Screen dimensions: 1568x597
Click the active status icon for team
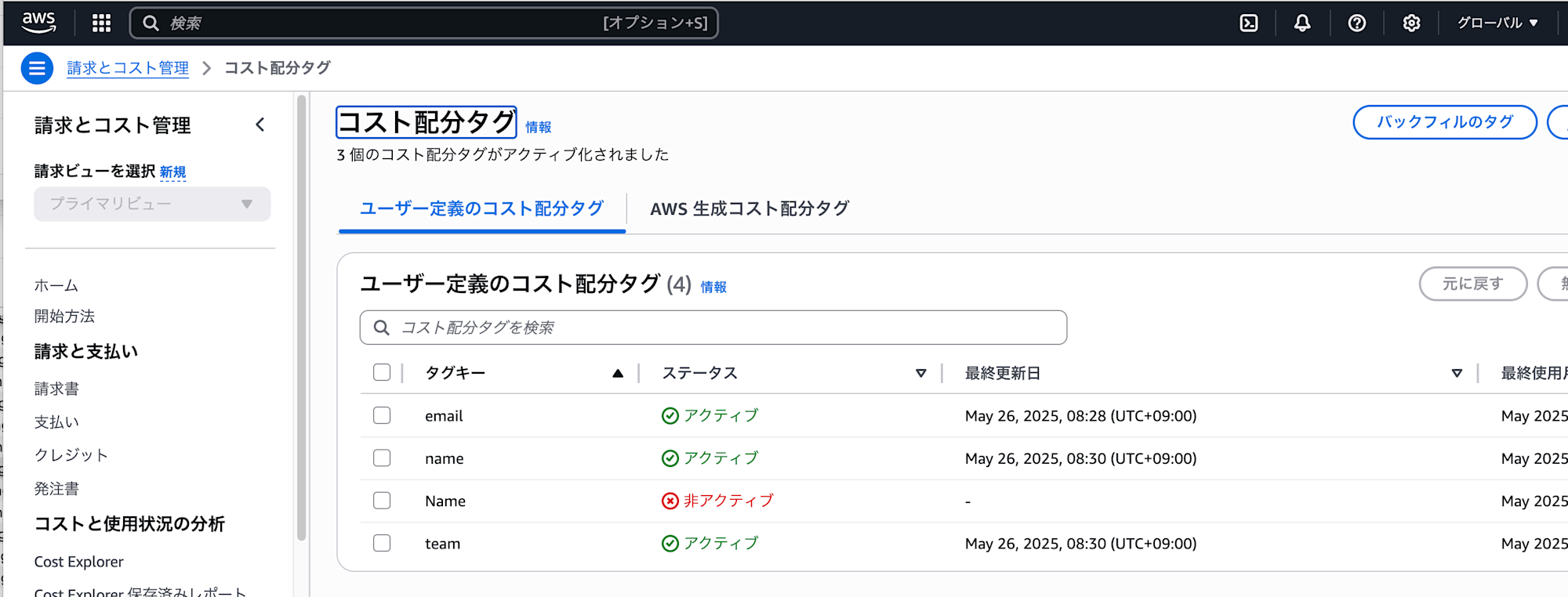pos(670,543)
